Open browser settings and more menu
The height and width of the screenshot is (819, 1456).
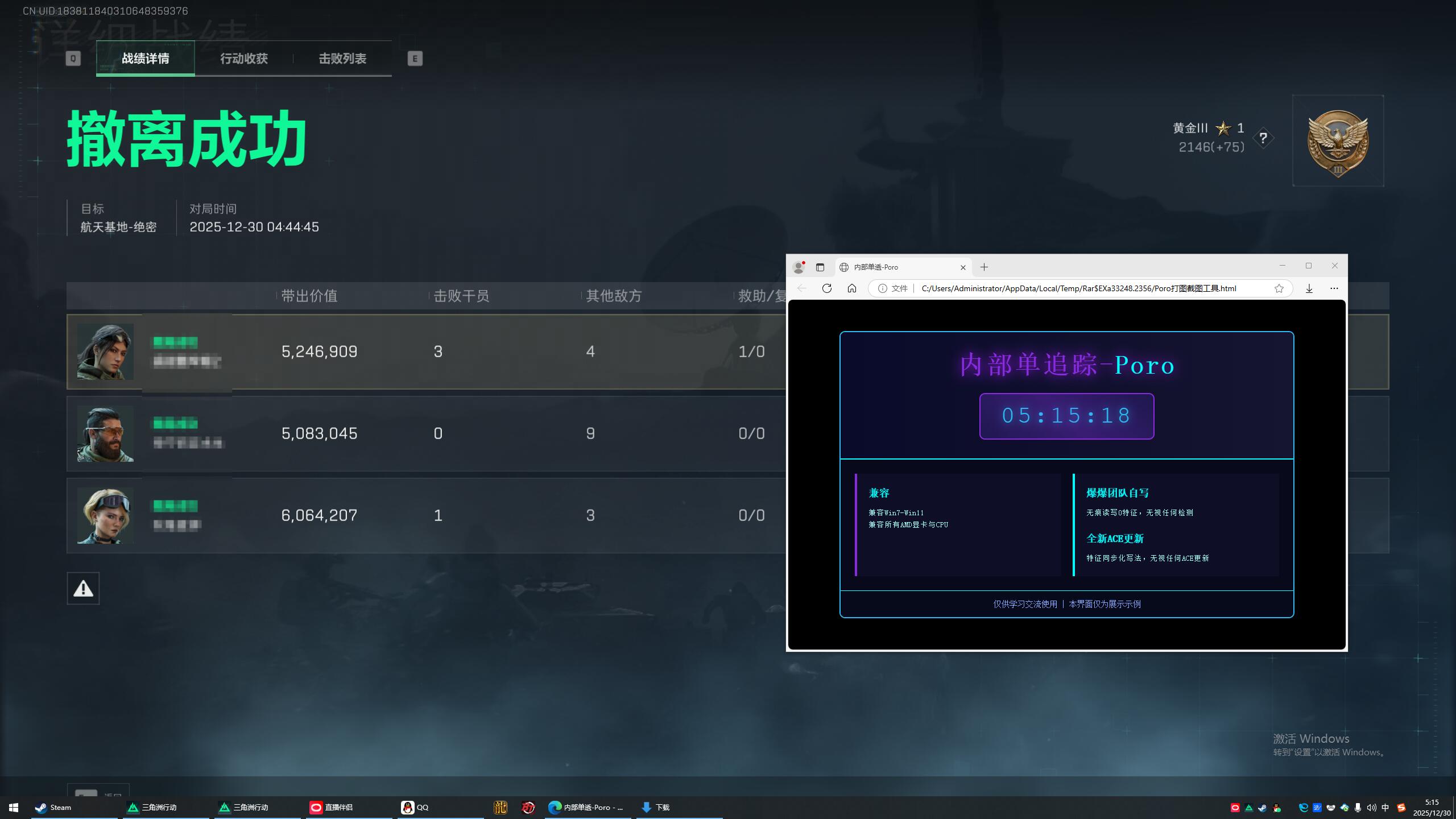(x=1334, y=288)
